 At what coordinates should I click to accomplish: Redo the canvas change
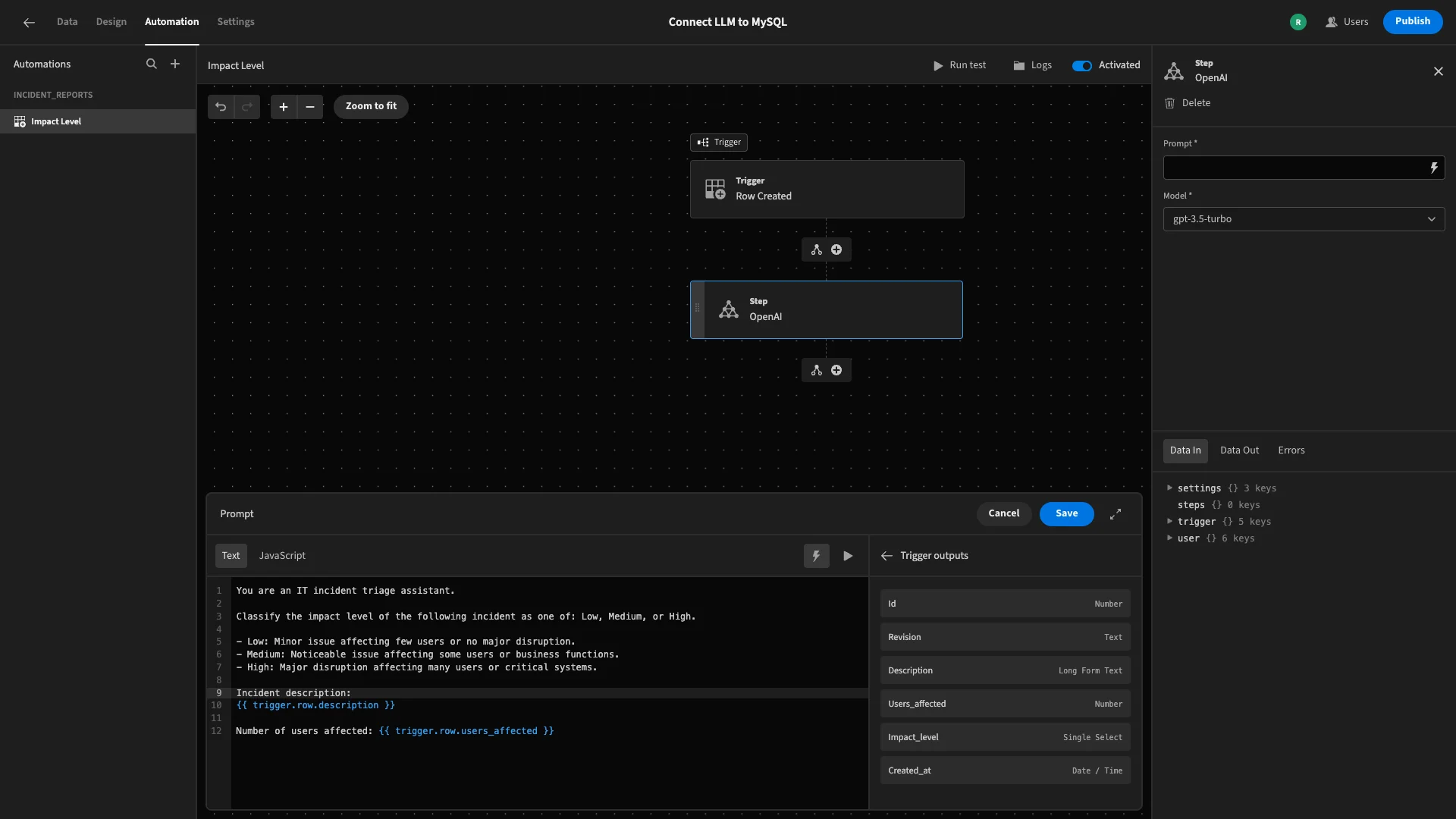247,107
